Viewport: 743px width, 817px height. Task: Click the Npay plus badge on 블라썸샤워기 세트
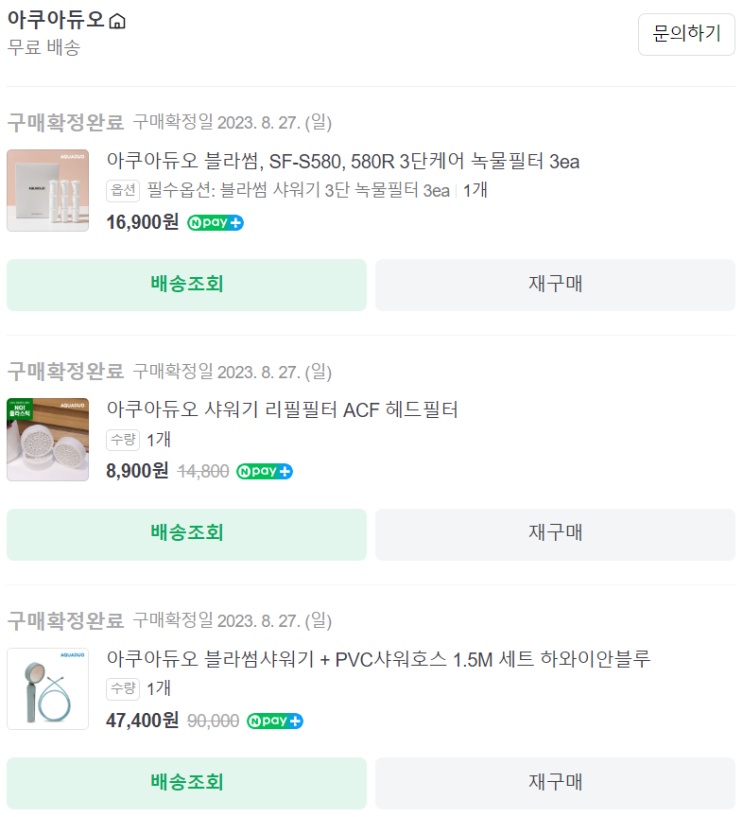pyautogui.click(x=275, y=720)
